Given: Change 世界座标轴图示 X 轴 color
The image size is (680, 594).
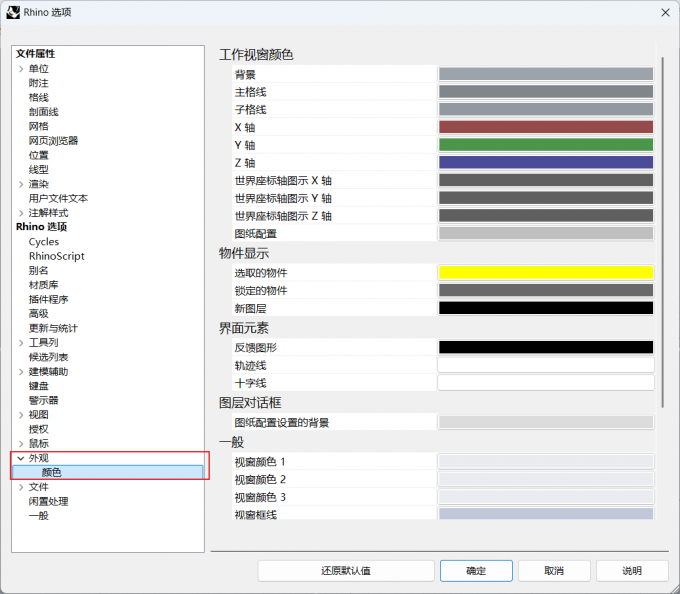Looking at the screenshot, I should [546, 180].
